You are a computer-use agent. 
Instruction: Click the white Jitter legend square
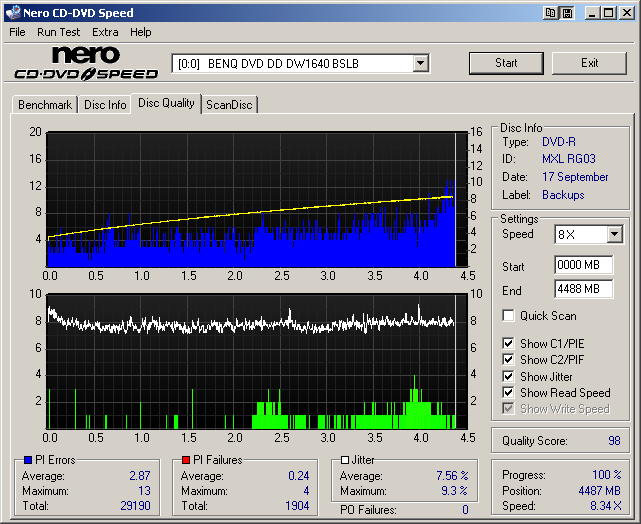pos(343,460)
